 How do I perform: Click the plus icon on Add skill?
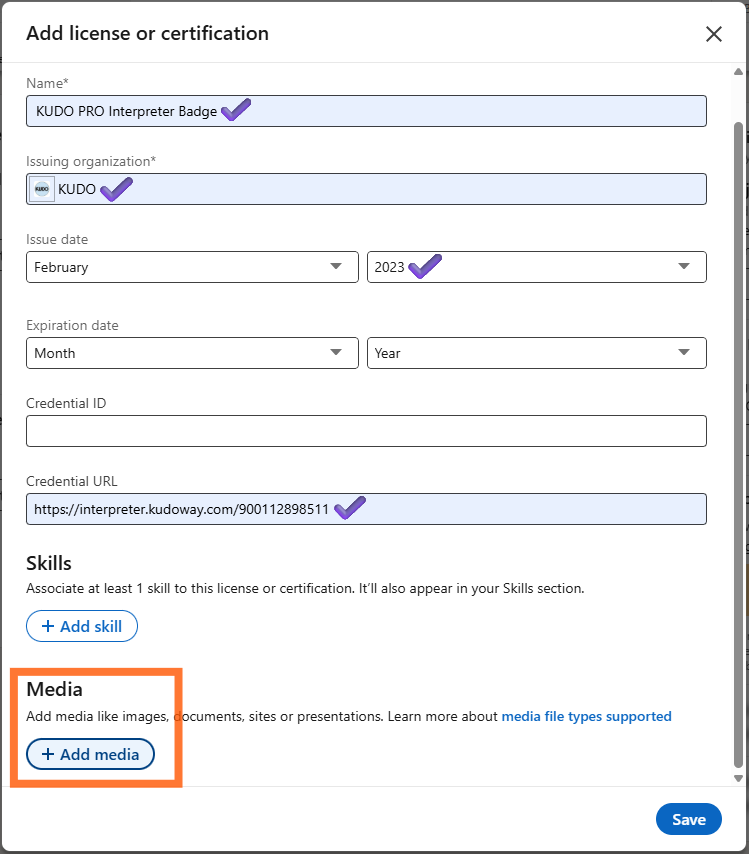[48, 627]
